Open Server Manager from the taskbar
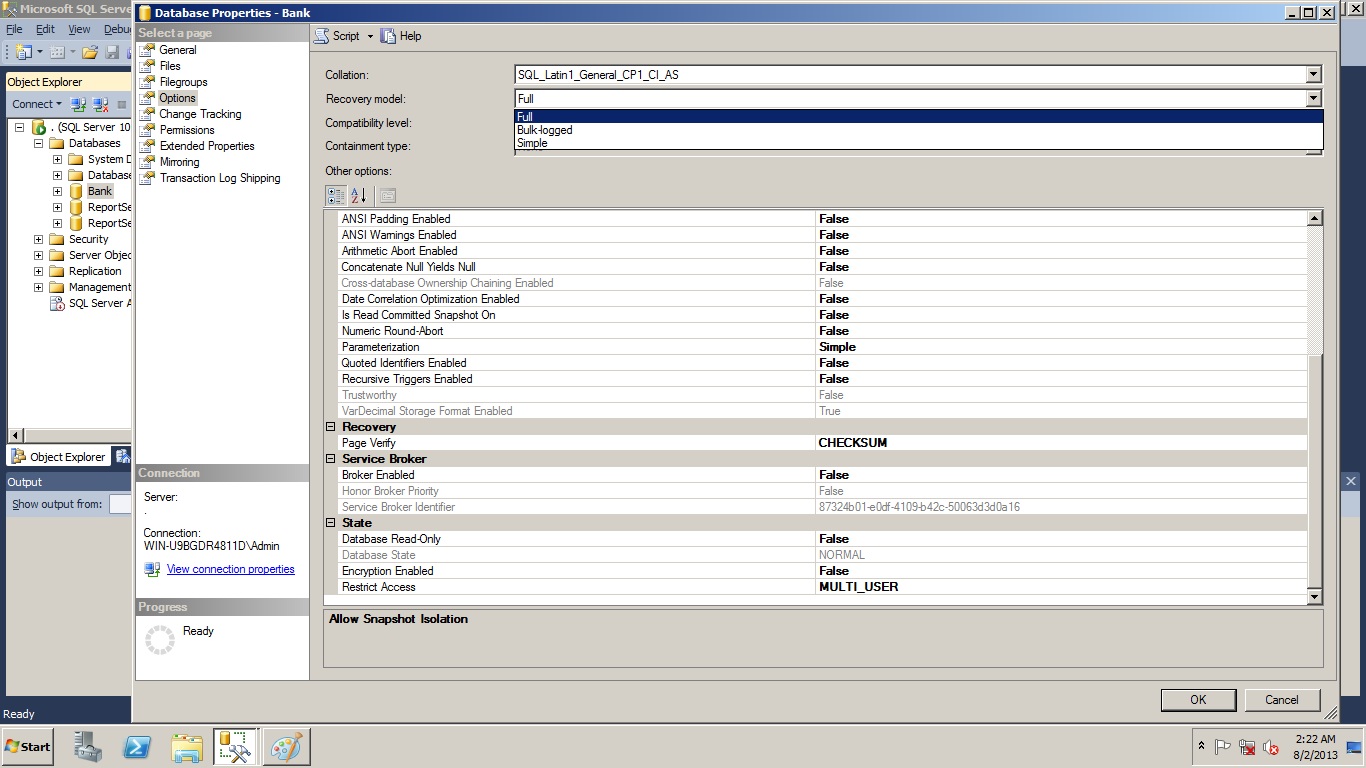This screenshot has width=1366, height=768. tap(88, 747)
